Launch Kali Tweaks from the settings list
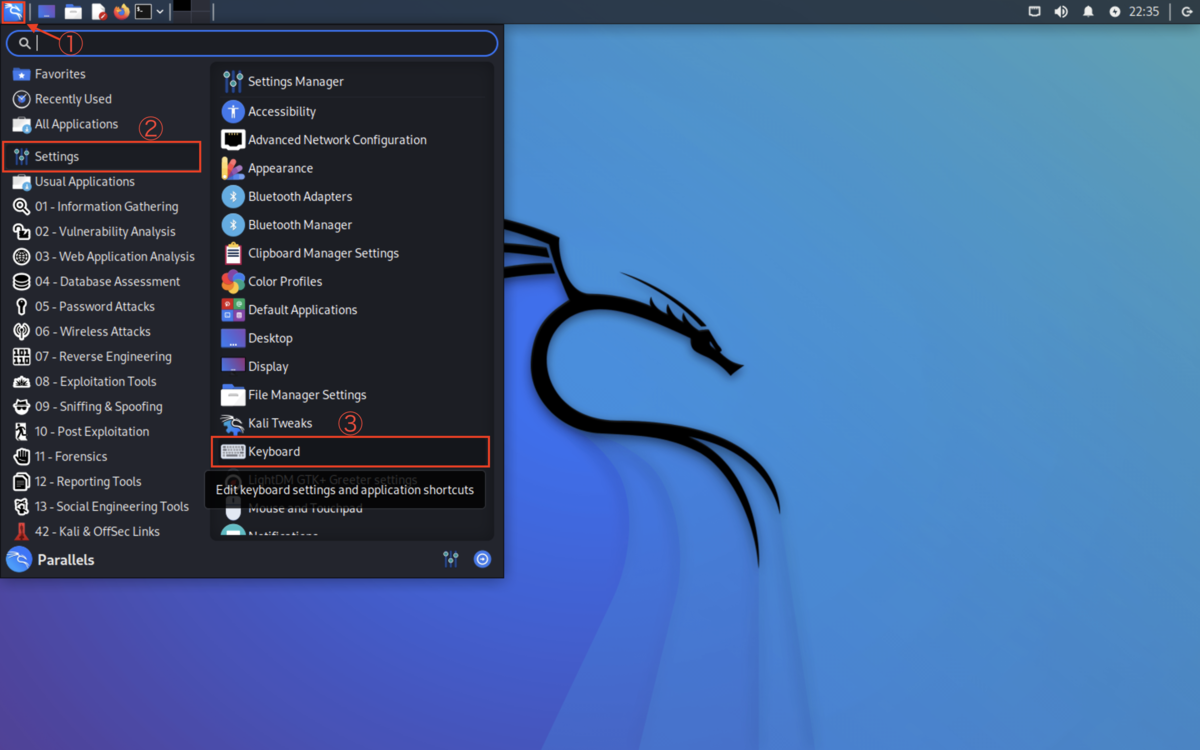Screen dimensions: 1200x750 point(280,423)
